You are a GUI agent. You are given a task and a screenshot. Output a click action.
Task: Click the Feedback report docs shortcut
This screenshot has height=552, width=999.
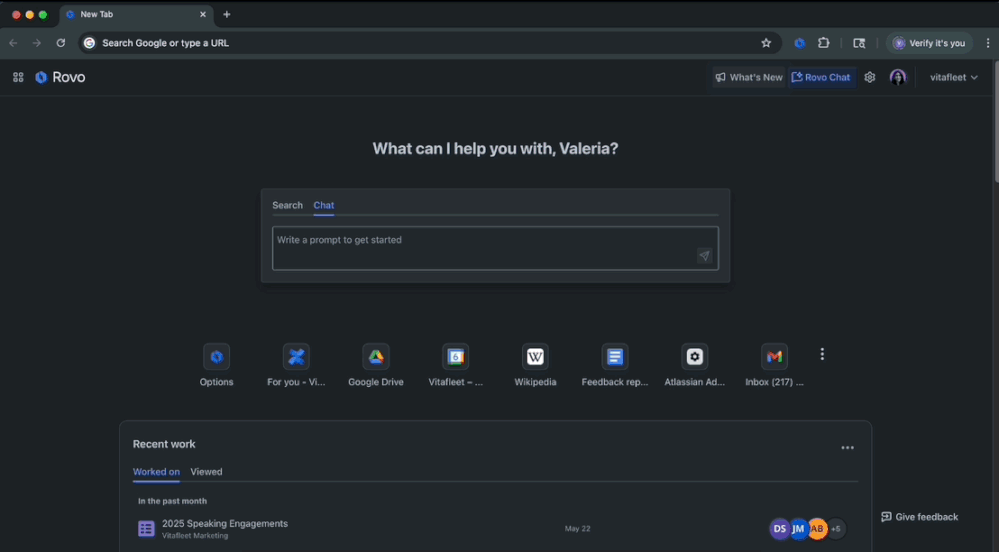(x=615, y=357)
